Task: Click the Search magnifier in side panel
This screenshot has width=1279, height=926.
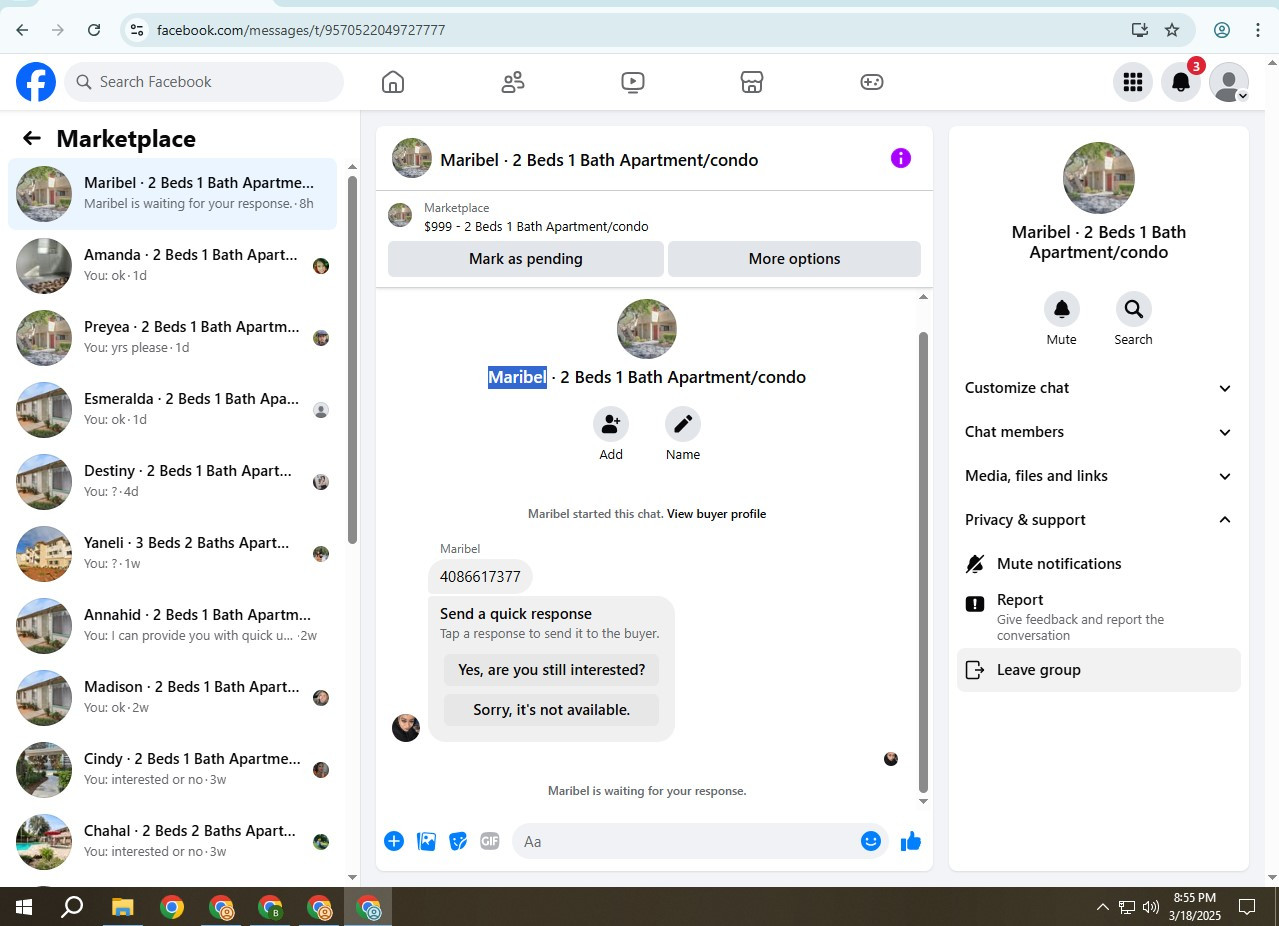Action: click(1134, 309)
